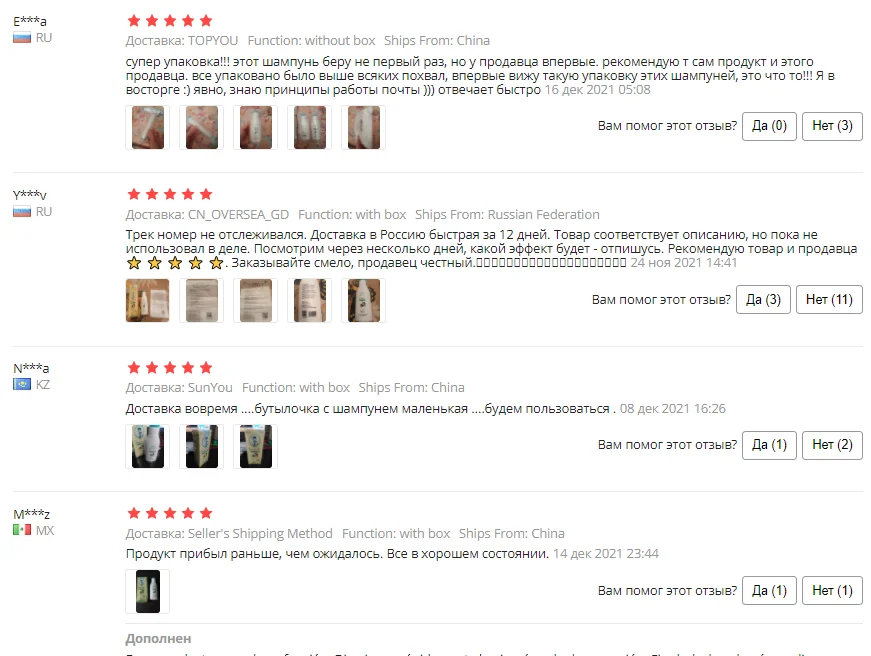This screenshot has width=871, height=656.
Task: Vote Да (3) on Y***v's review
Action: pos(763,300)
